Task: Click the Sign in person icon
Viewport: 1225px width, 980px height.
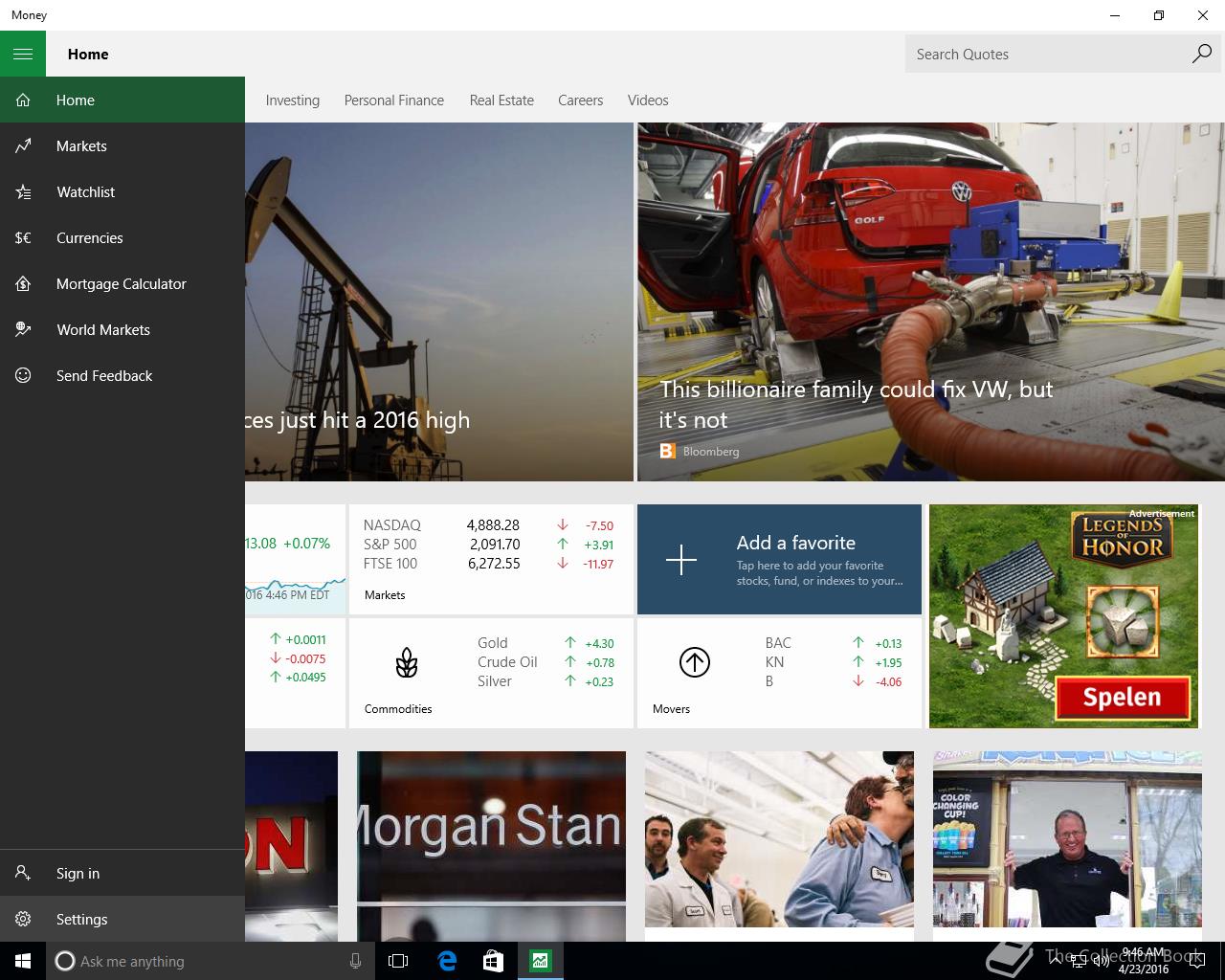Action: tap(23, 873)
